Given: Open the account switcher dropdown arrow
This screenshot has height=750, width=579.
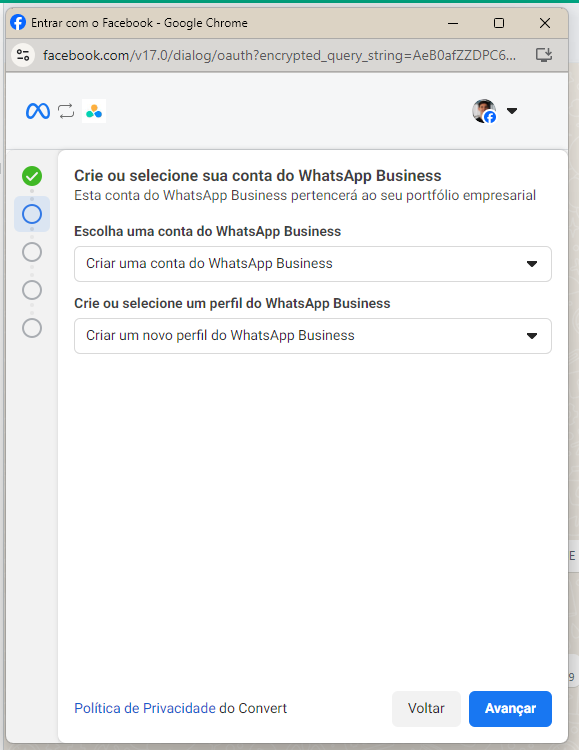Looking at the screenshot, I should 512,111.
